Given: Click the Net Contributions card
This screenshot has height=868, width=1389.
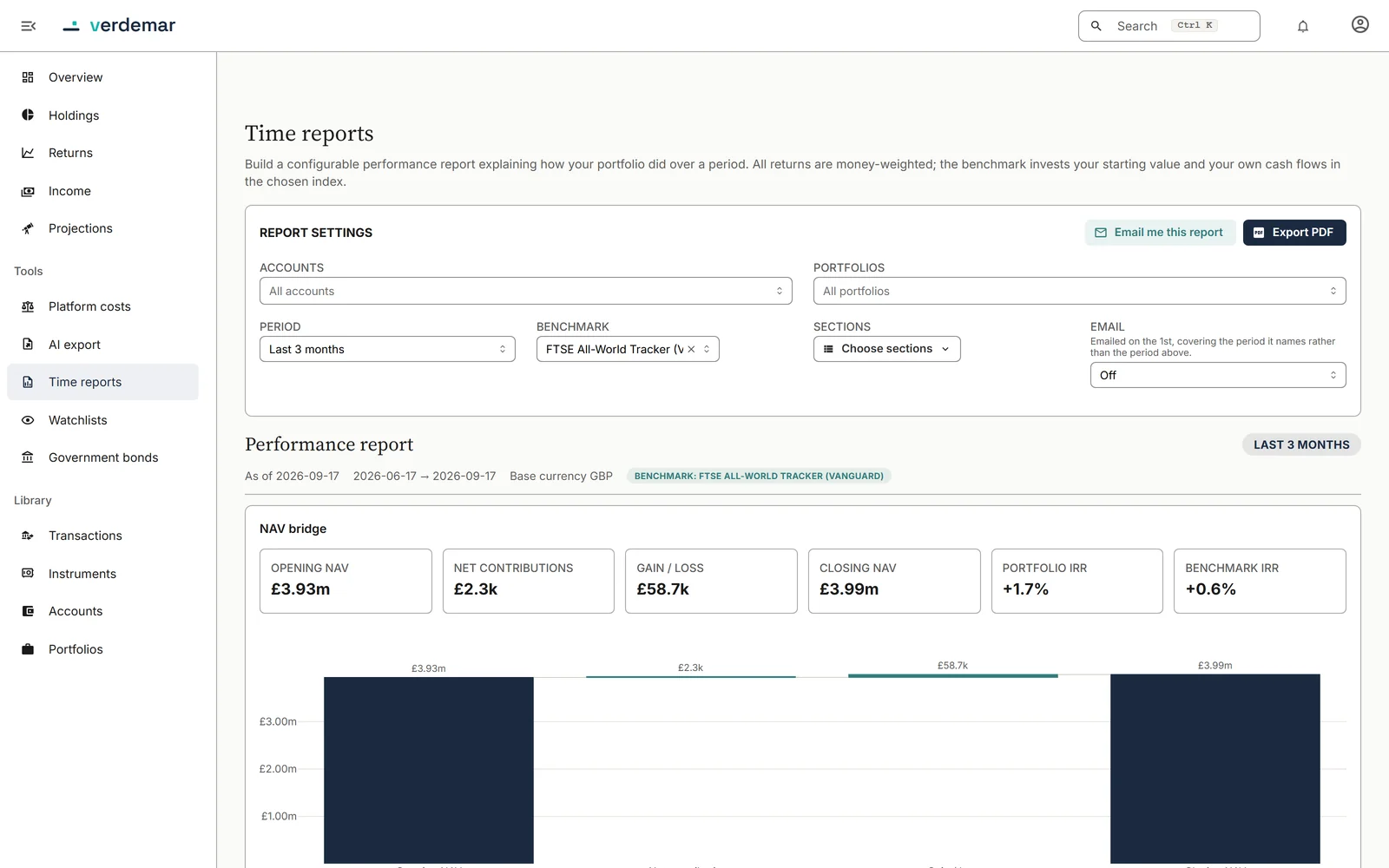Looking at the screenshot, I should click(529, 581).
